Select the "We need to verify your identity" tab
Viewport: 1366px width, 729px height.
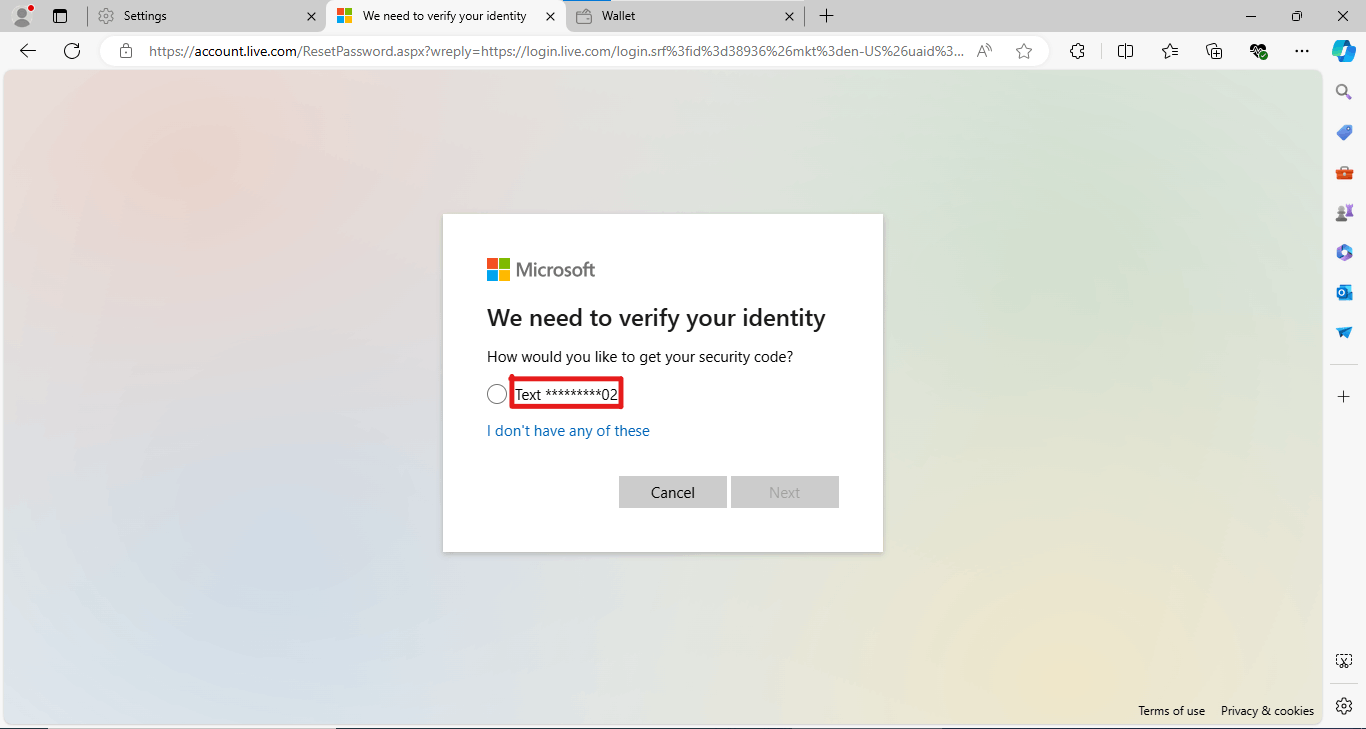[445, 16]
